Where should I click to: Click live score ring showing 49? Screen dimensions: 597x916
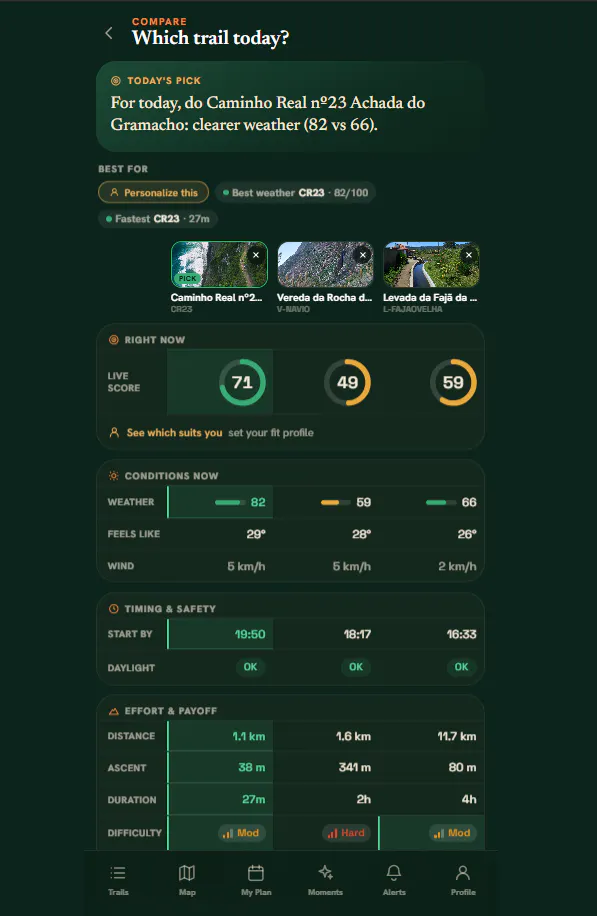348,382
